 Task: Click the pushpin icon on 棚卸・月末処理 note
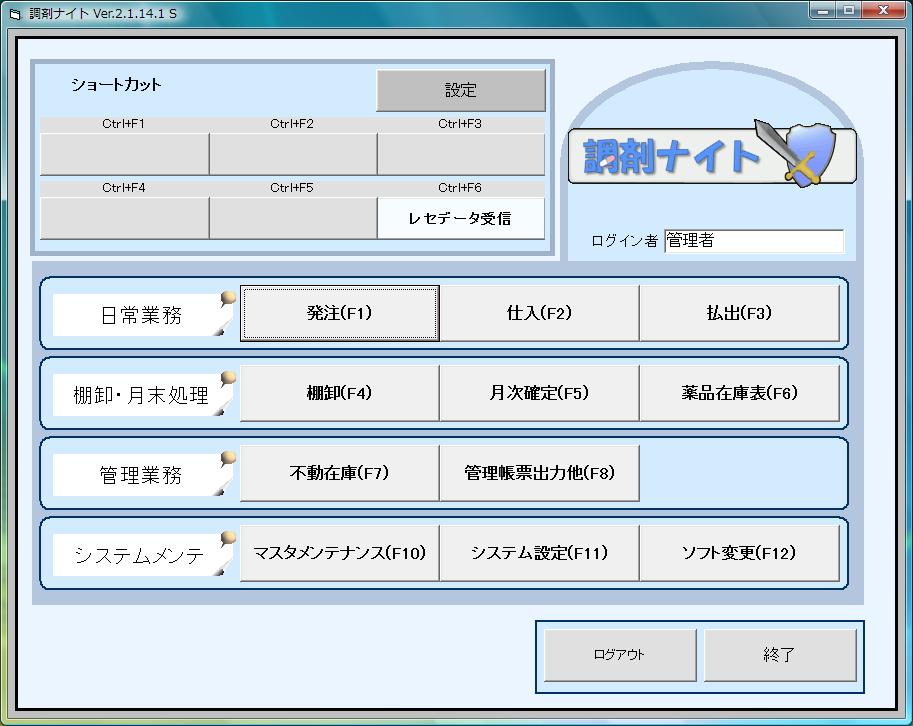[228, 379]
